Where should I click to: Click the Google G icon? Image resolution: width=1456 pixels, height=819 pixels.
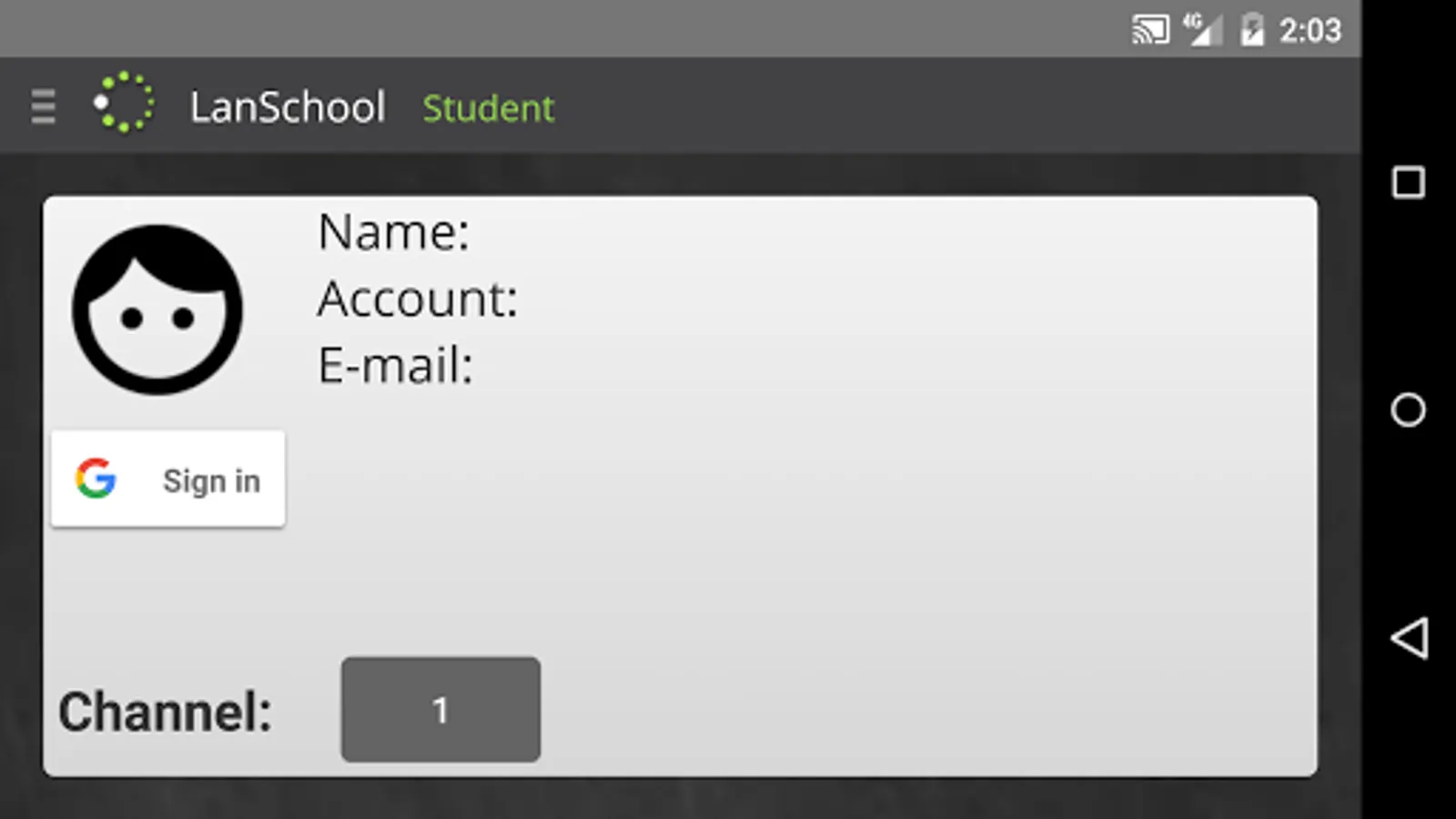tap(97, 479)
